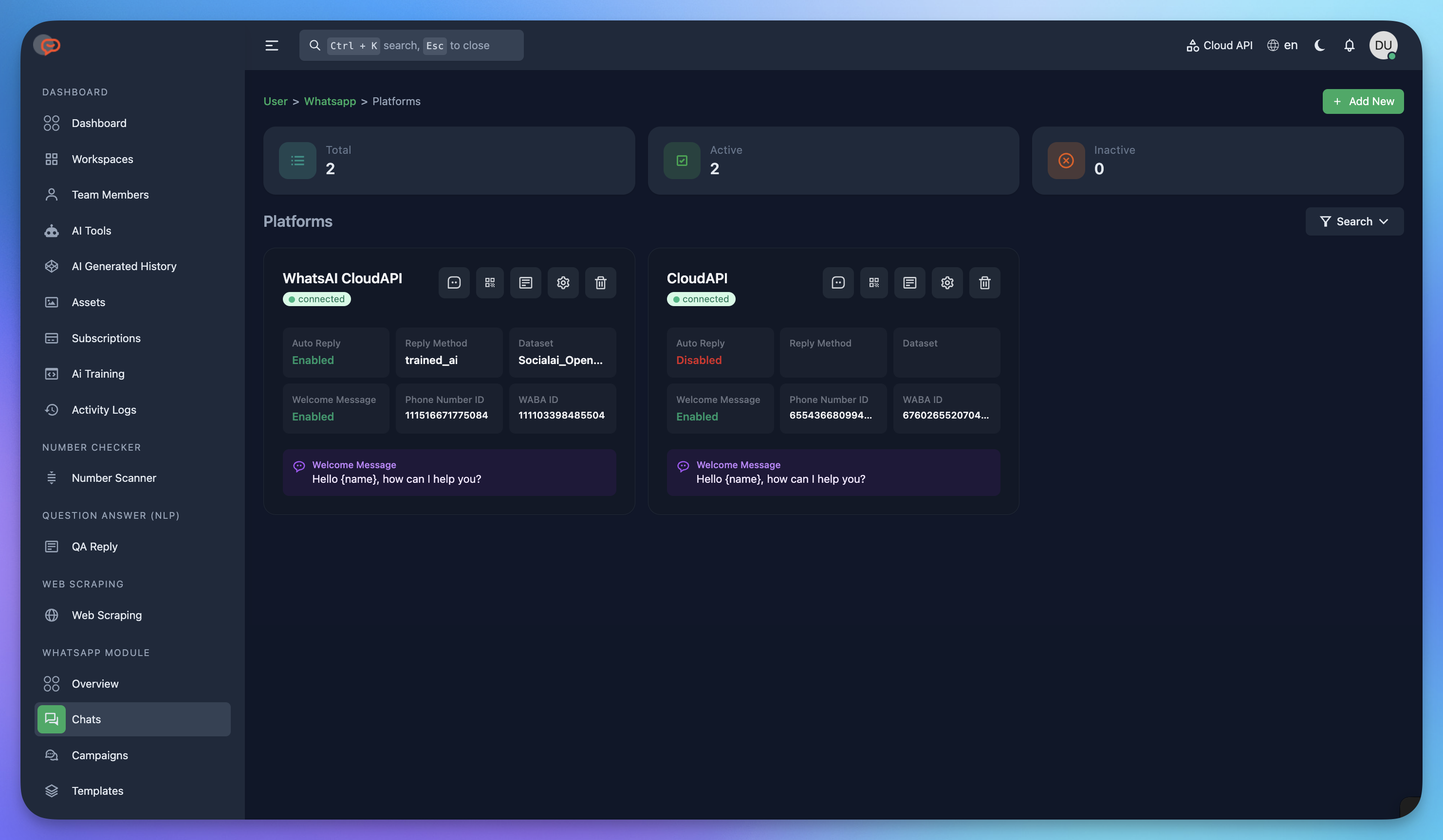
Task: Toggle dark mode with moon icon
Action: pos(1319,45)
